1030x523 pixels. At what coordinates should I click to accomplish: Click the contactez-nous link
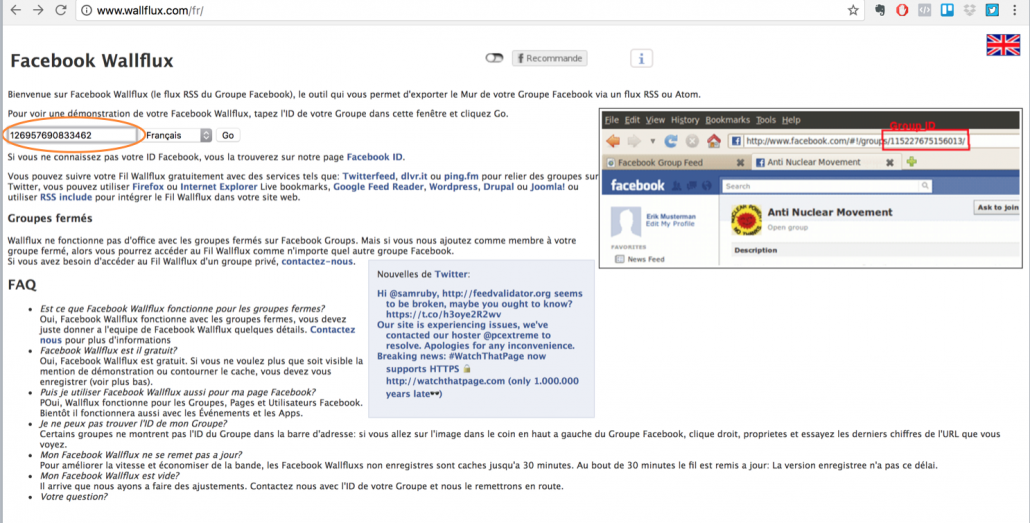coord(317,262)
